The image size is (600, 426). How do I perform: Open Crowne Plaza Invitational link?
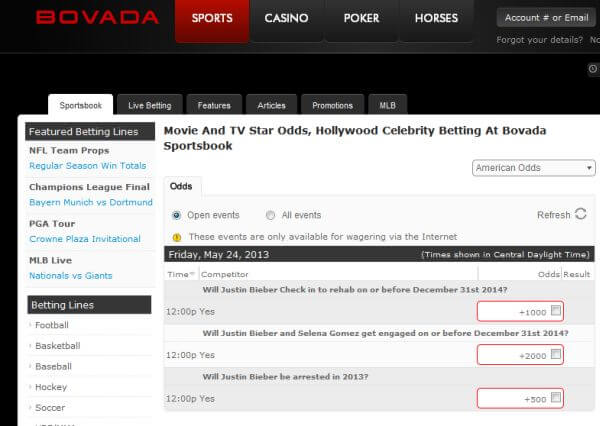[85, 239]
